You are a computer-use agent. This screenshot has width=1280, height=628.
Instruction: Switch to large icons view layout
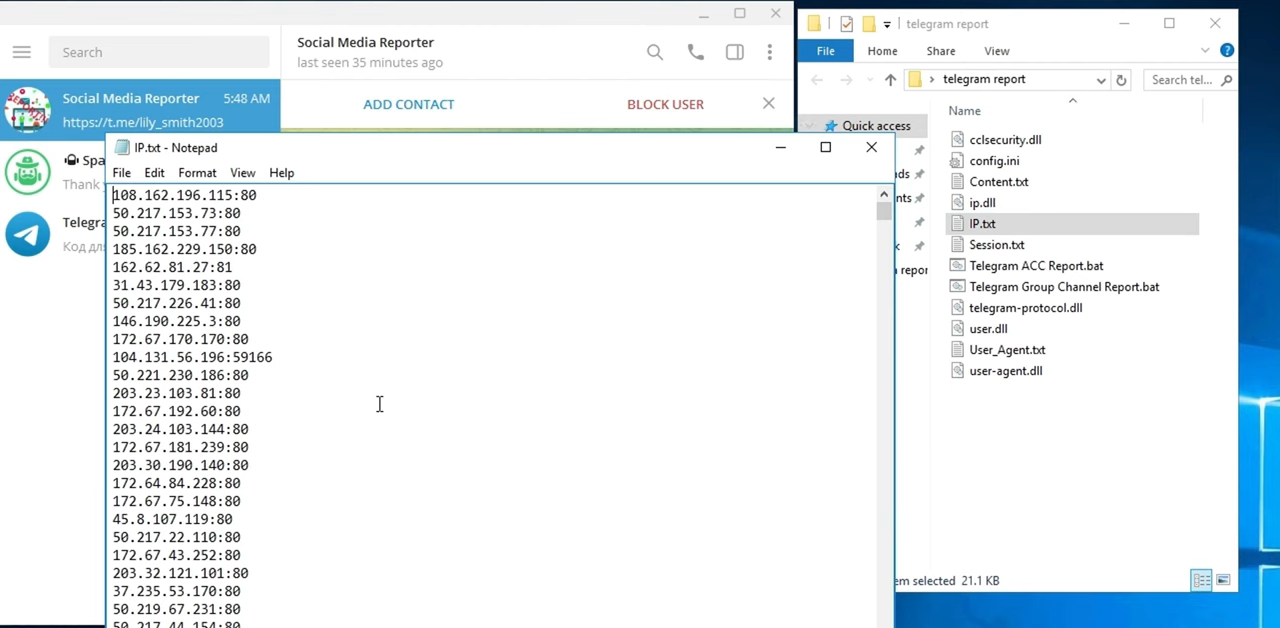point(1223,580)
